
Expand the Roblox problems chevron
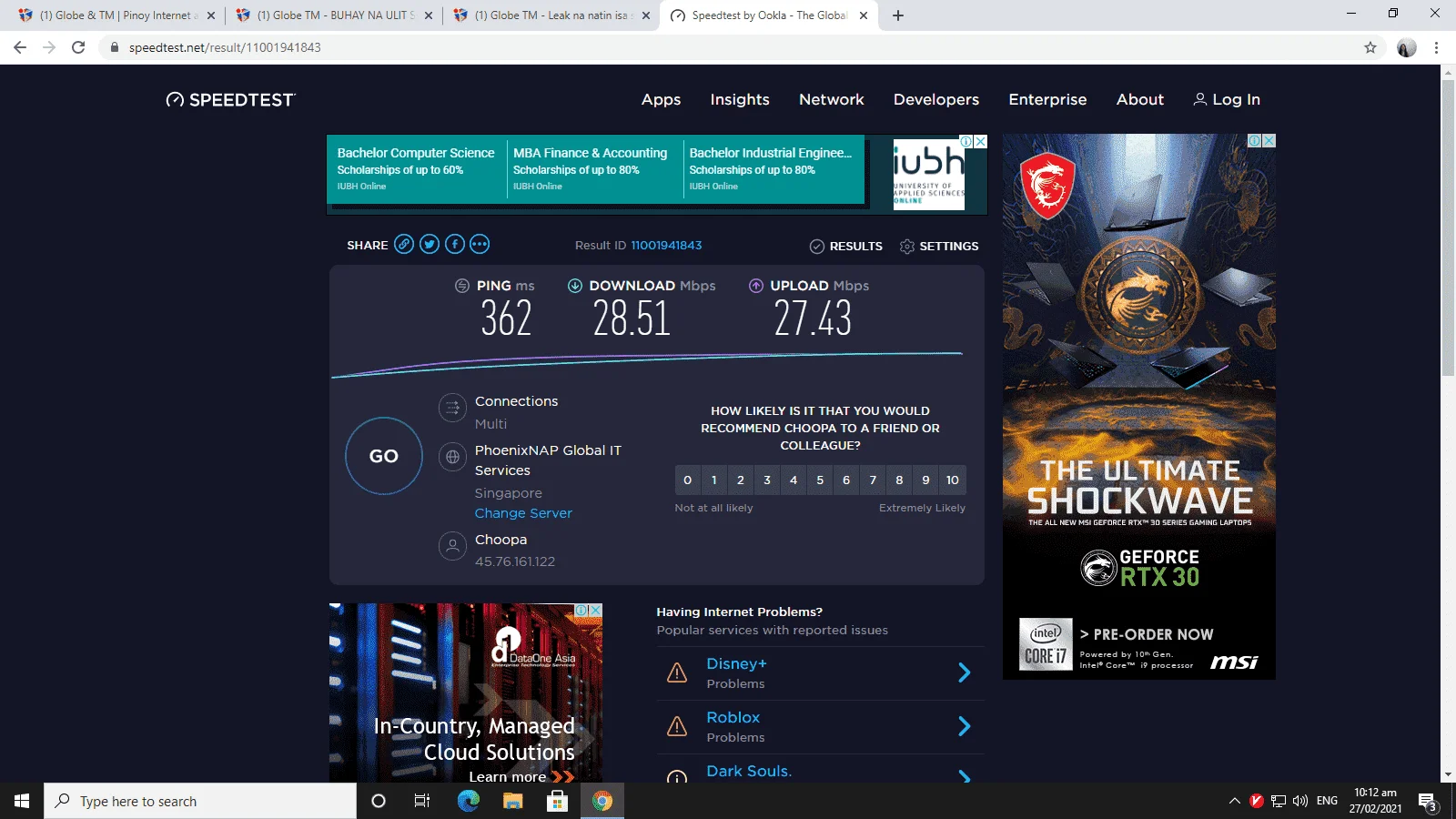coord(965,726)
